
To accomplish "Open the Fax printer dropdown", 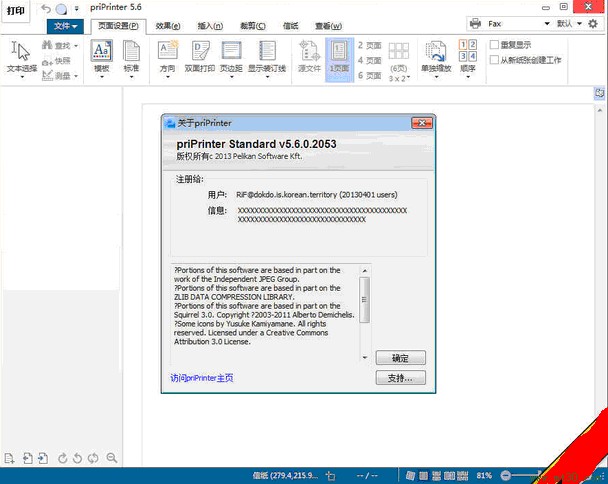I will pos(517,23).
